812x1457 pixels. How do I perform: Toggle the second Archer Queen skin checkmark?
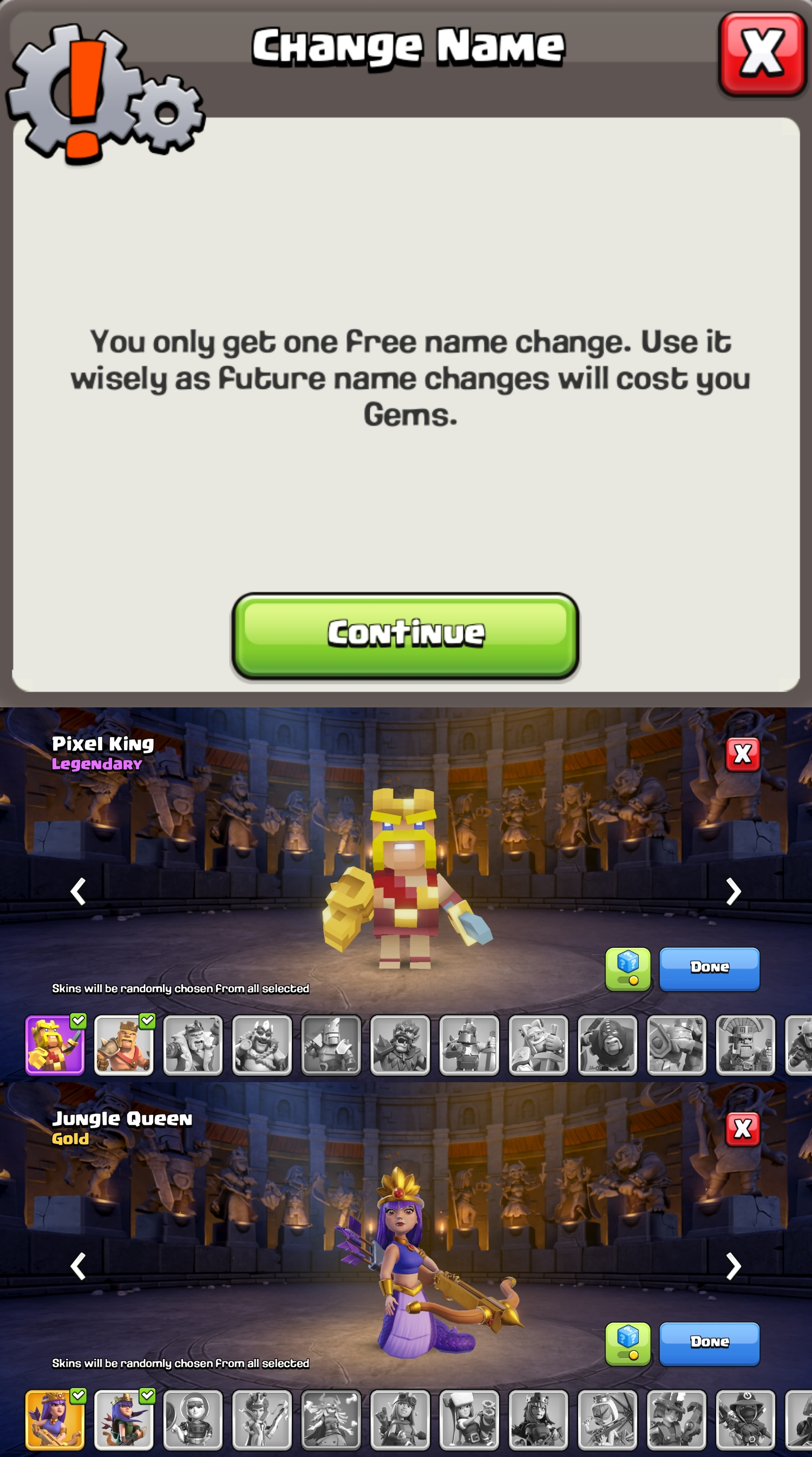click(x=148, y=1396)
